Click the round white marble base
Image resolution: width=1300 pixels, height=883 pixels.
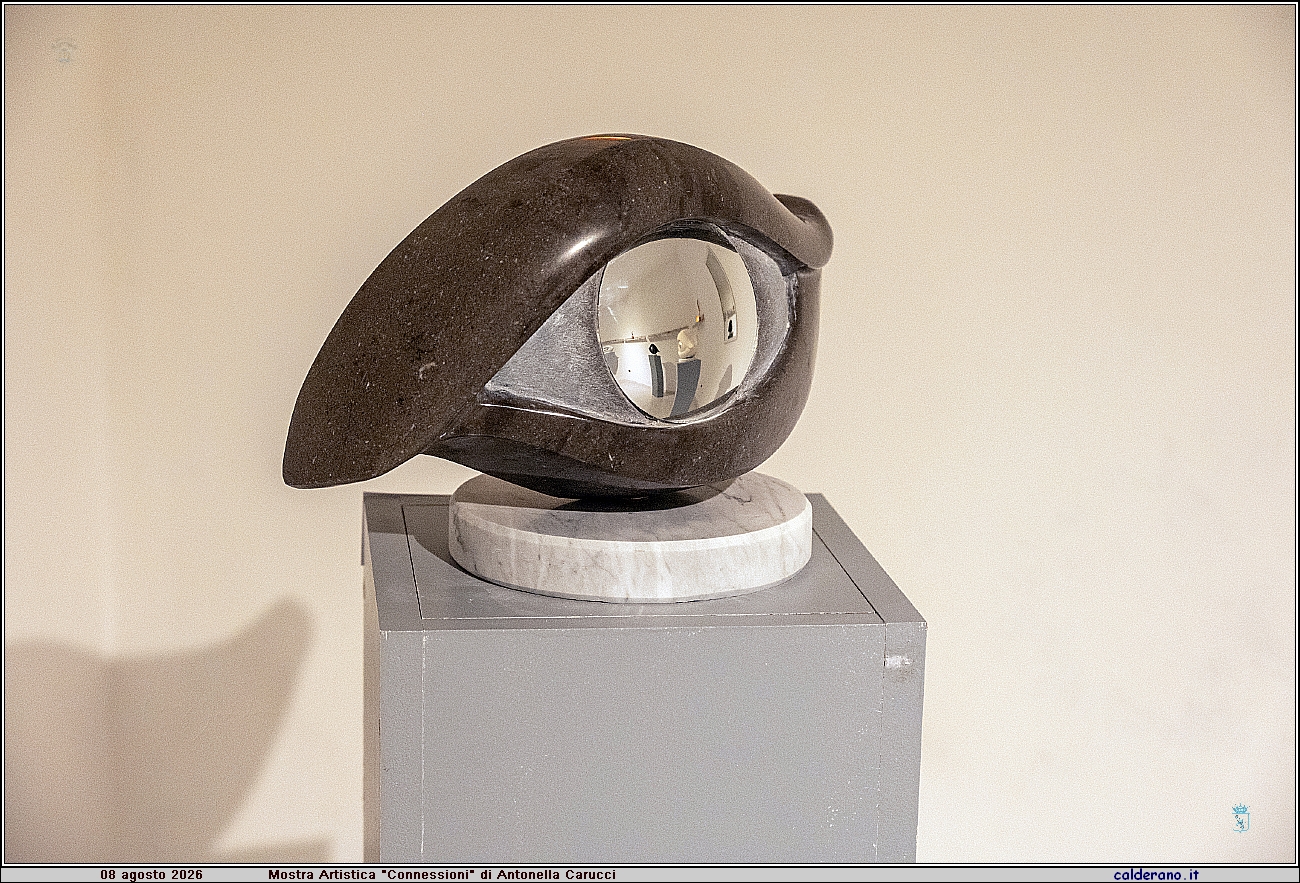630,538
